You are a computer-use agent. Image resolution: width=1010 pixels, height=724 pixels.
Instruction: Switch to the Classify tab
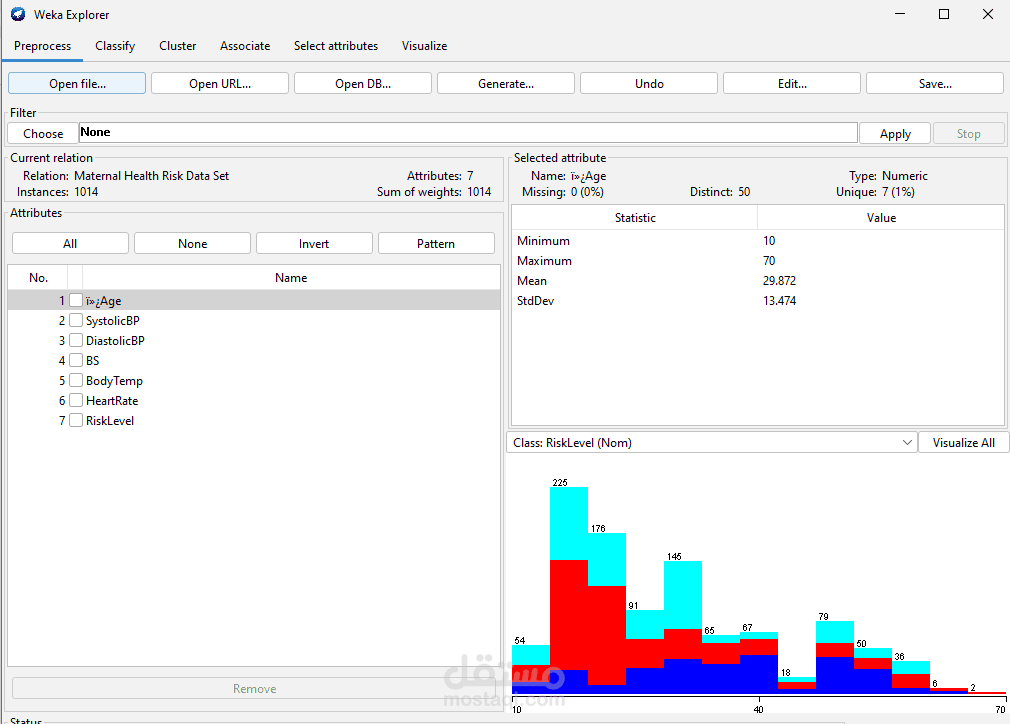click(x=115, y=46)
